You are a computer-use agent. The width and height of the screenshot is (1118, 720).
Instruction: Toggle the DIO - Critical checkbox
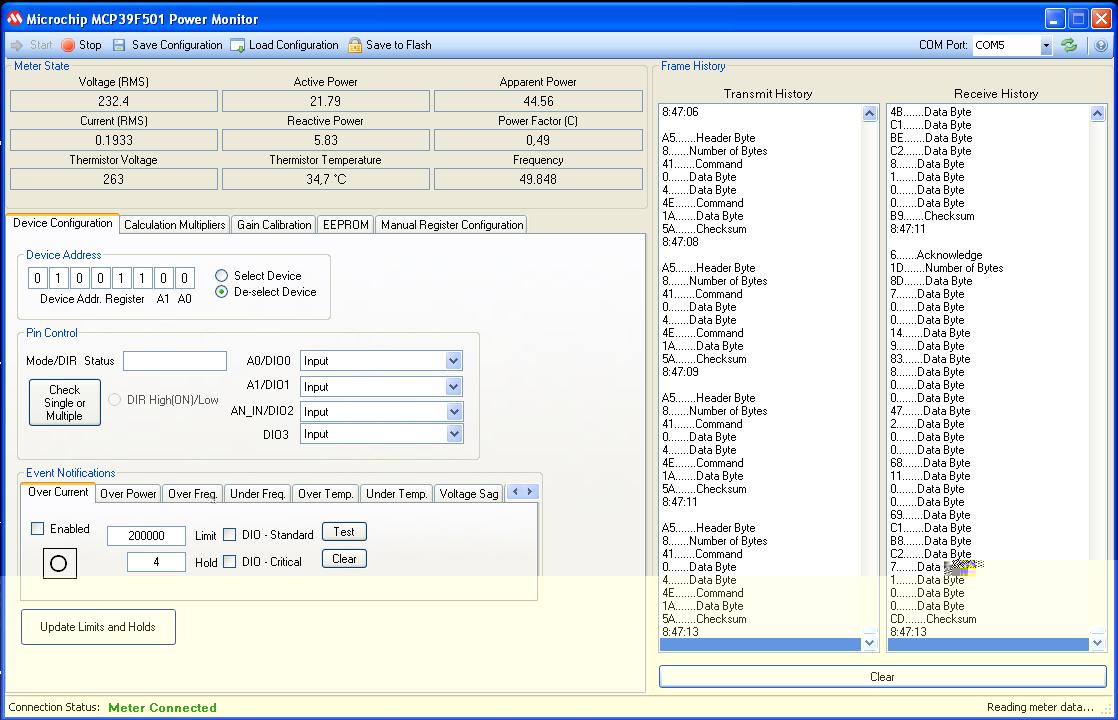point(230,561)
